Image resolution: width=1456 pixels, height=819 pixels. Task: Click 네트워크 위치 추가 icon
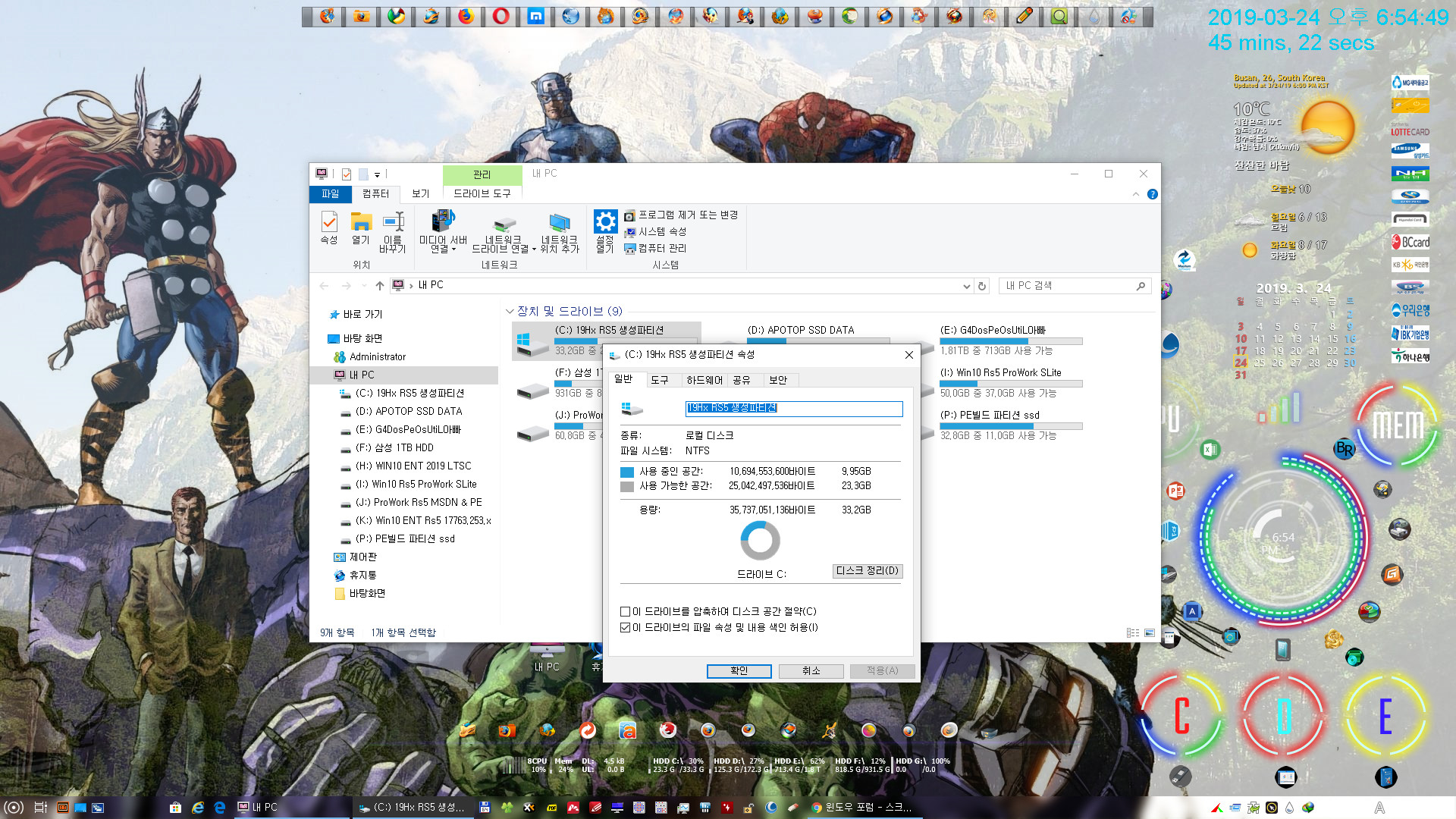tap(560, 232)
